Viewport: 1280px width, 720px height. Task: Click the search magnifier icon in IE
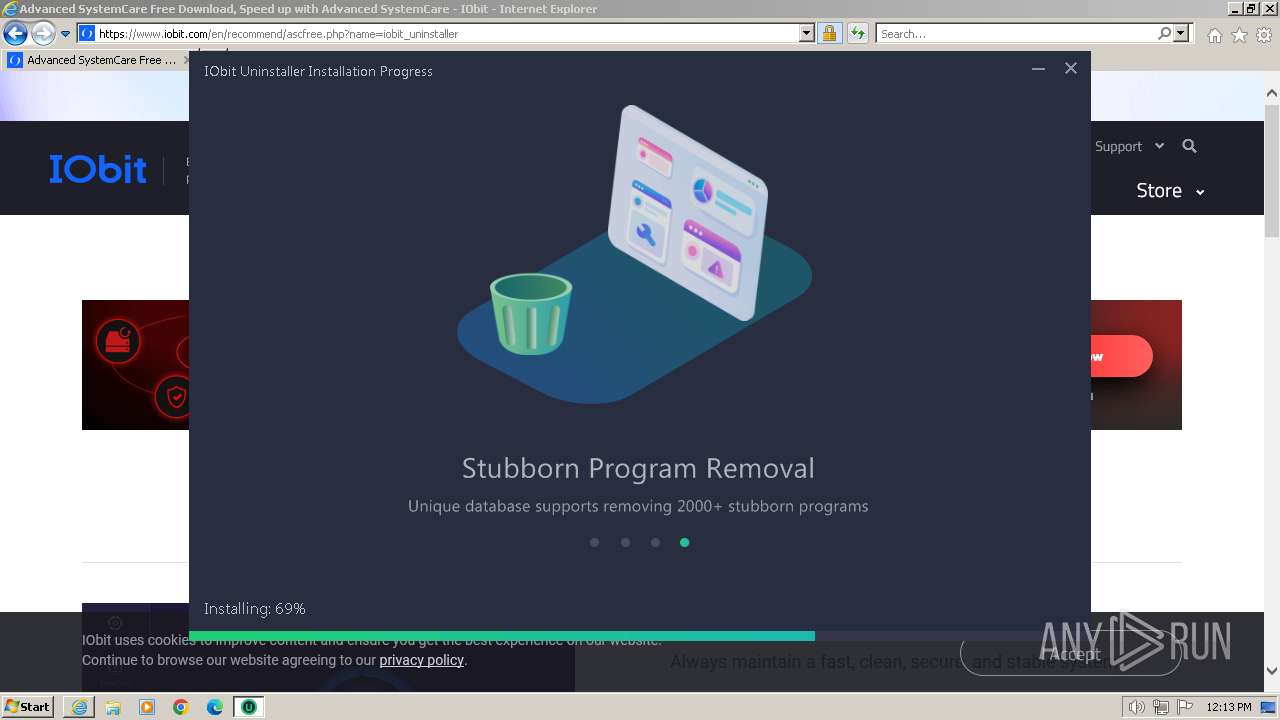coord(1165,34)
